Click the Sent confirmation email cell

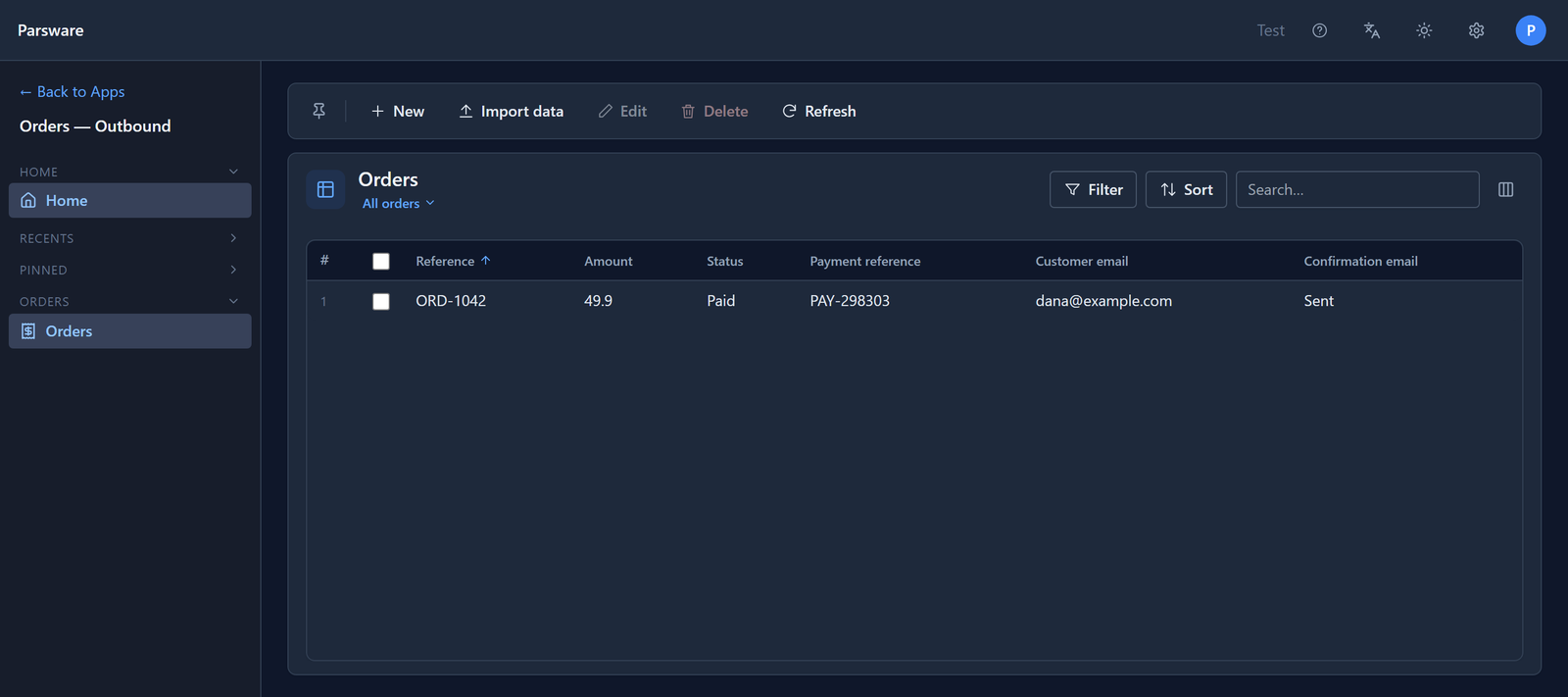(1319, 301)
